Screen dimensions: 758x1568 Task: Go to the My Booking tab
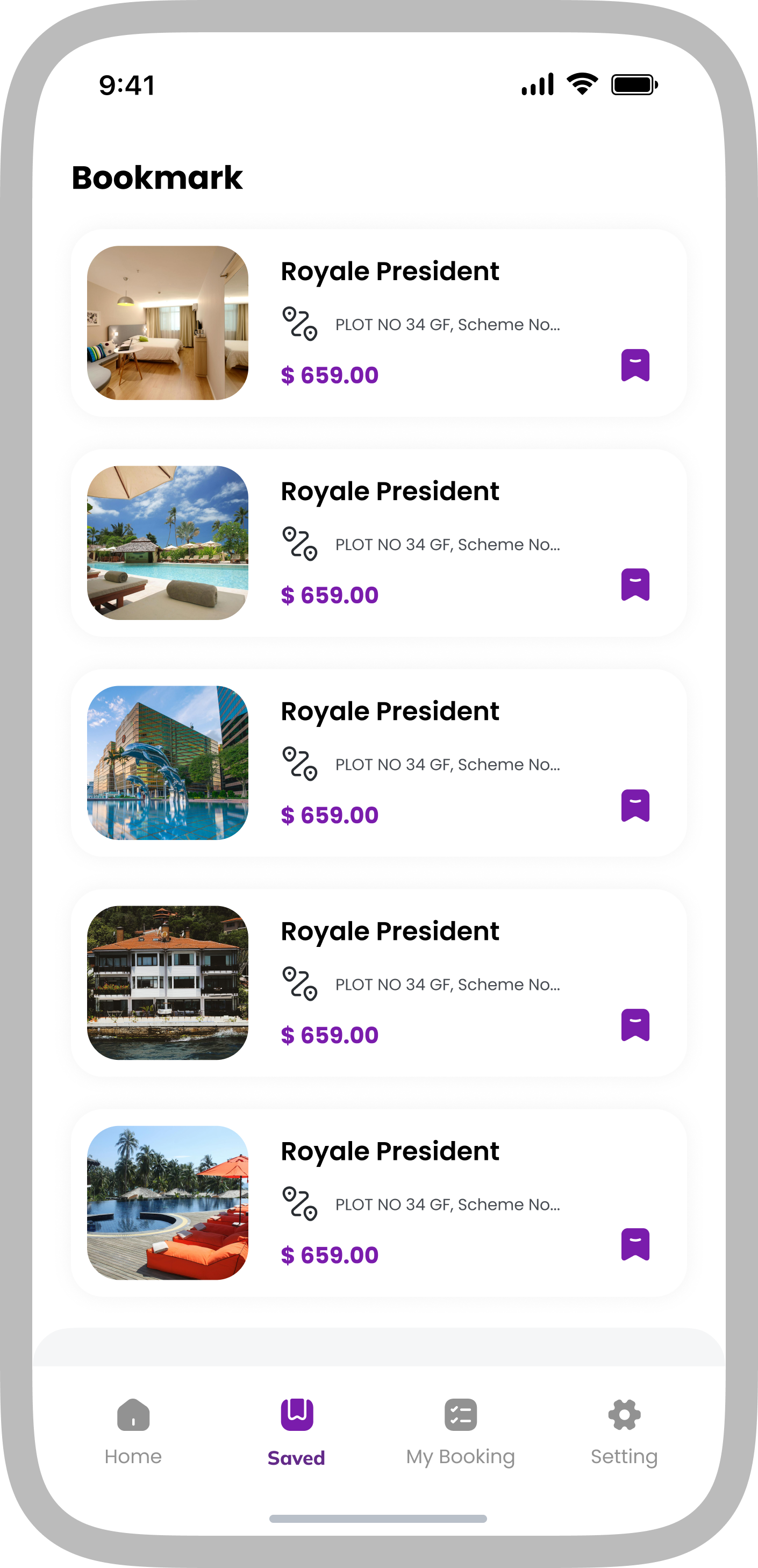click(461, 1430)
